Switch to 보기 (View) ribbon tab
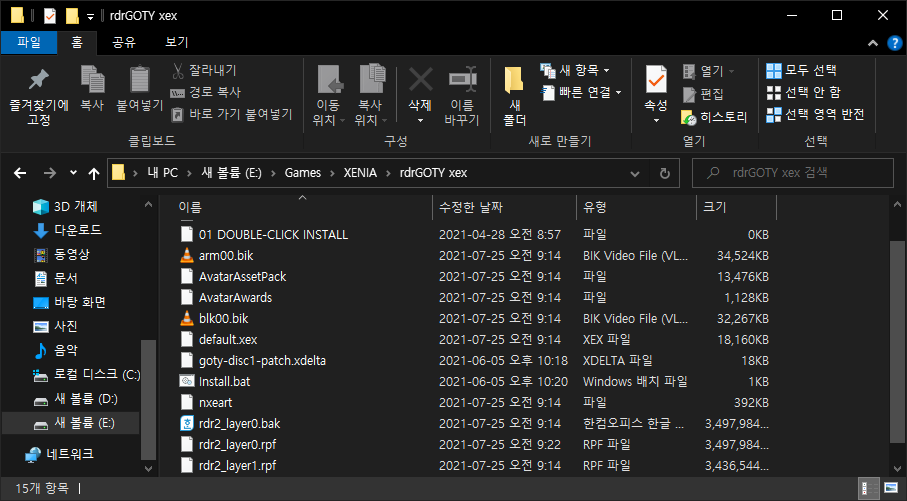 [x=176, y=42]
